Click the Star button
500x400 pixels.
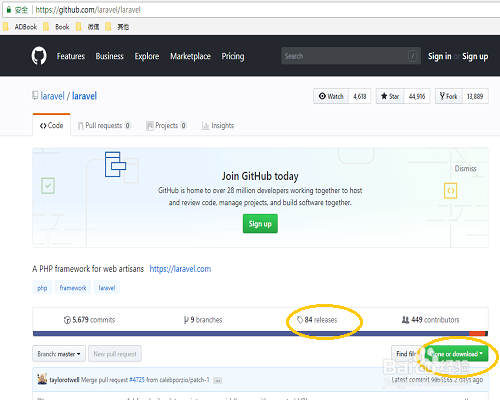[390, 96]
